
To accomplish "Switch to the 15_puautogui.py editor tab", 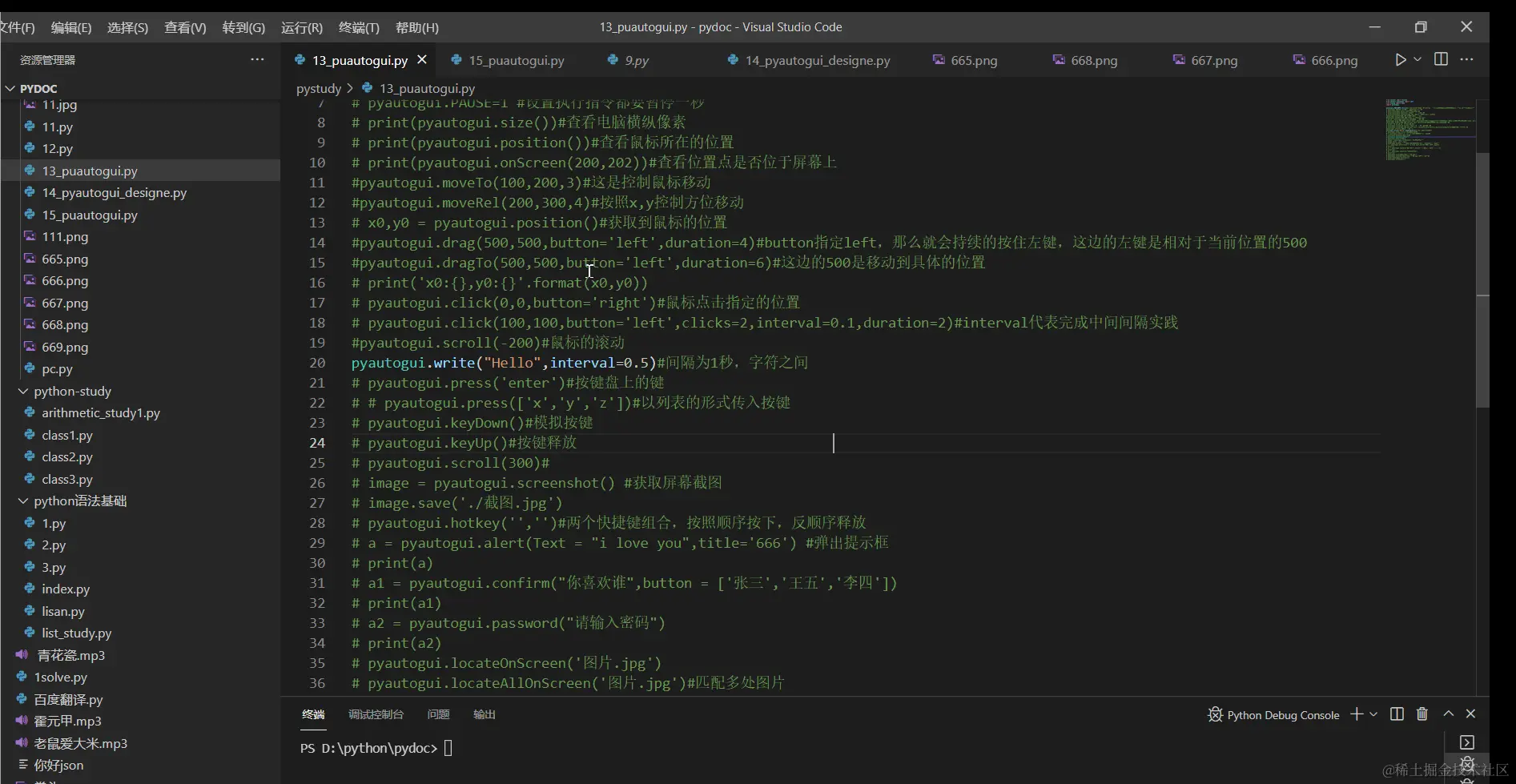I will point(516,60).
